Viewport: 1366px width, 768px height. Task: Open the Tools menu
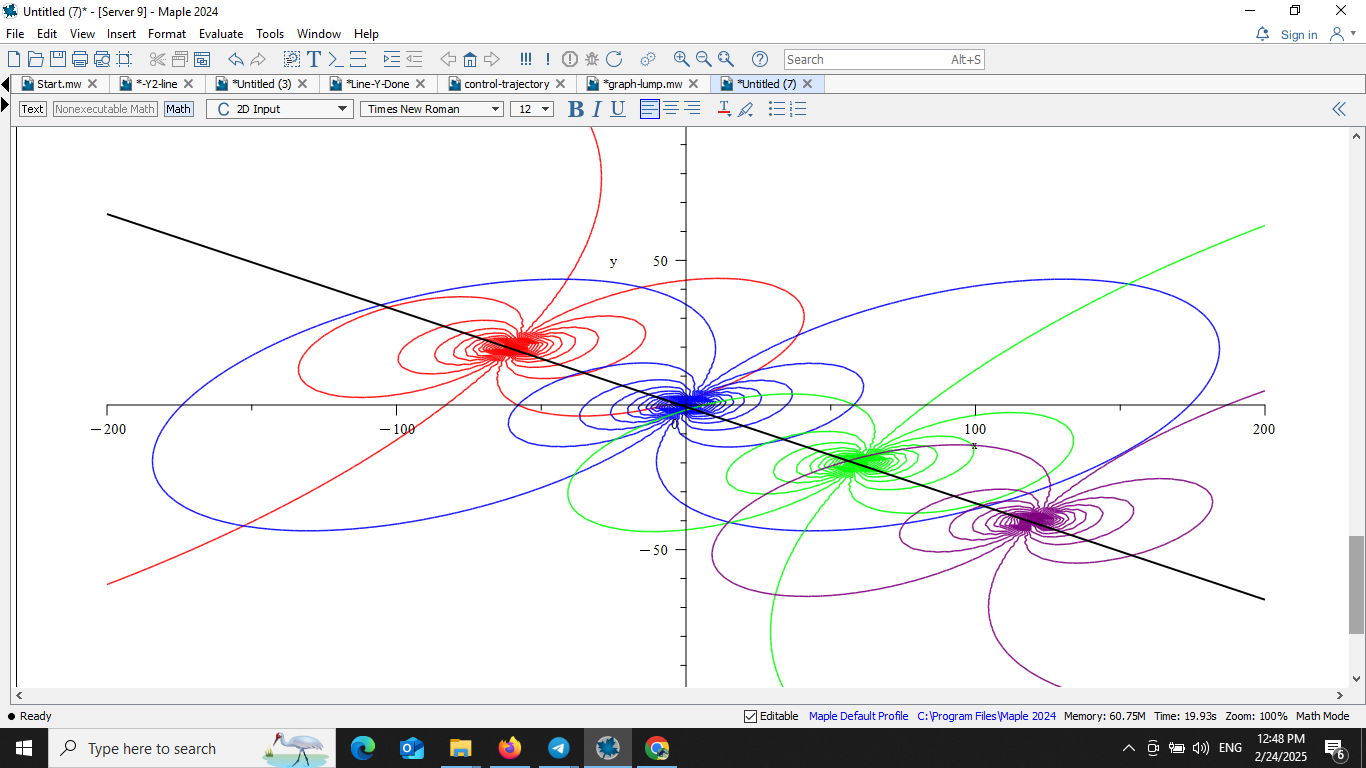coord(270,34)
